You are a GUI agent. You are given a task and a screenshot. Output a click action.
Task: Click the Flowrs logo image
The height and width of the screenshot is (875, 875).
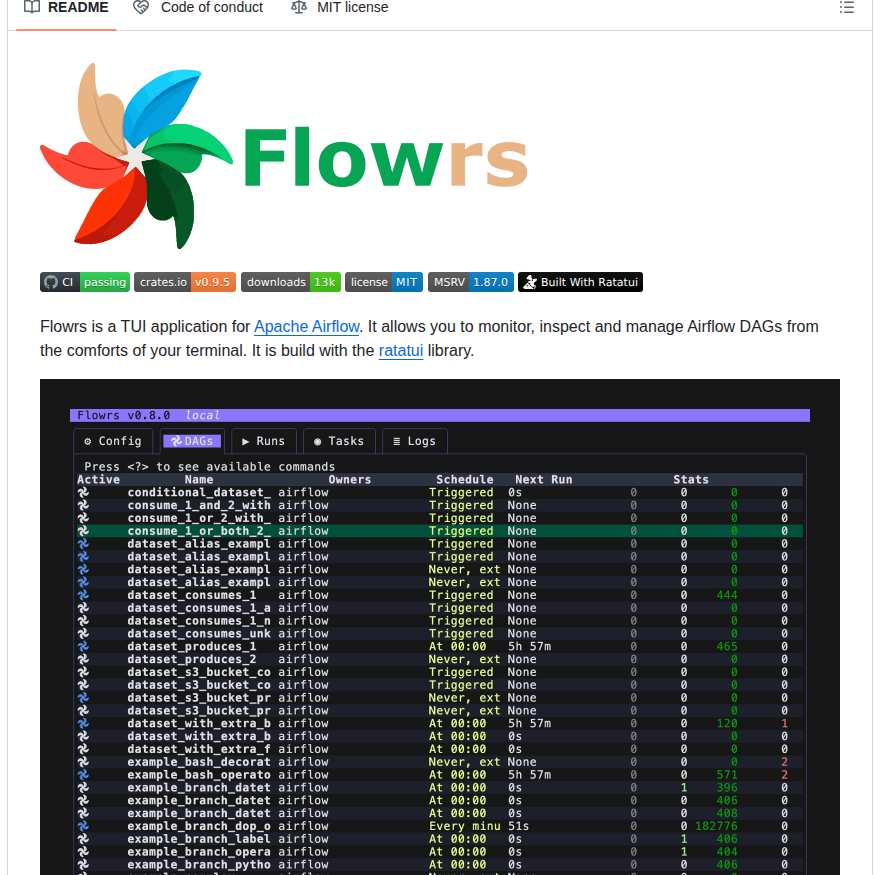[283, 154]
